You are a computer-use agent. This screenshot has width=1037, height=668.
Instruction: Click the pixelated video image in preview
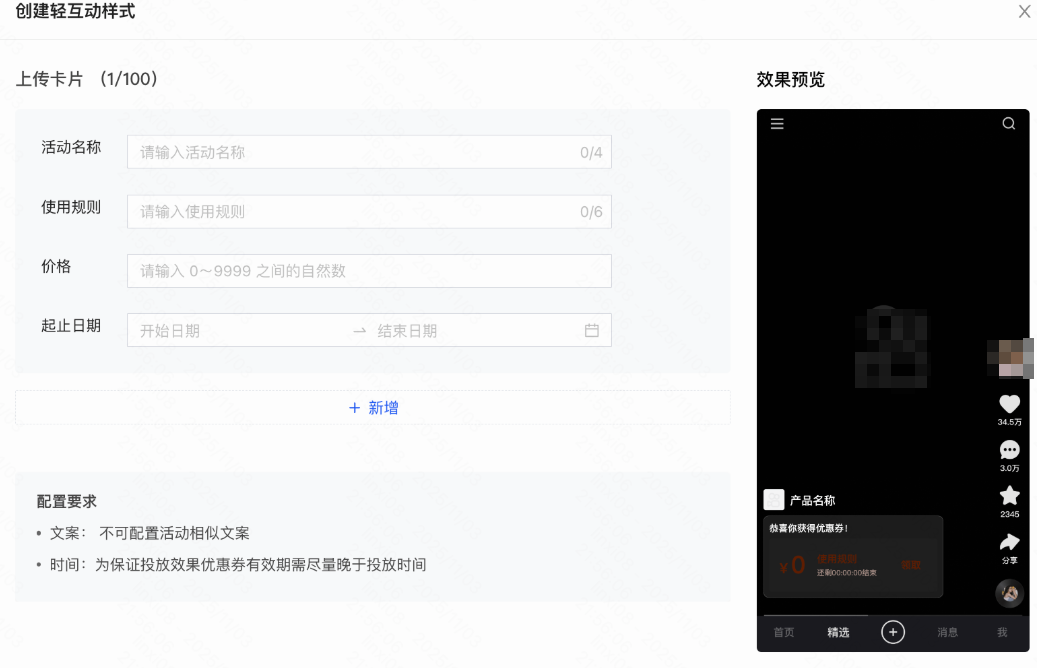[891, 347]
